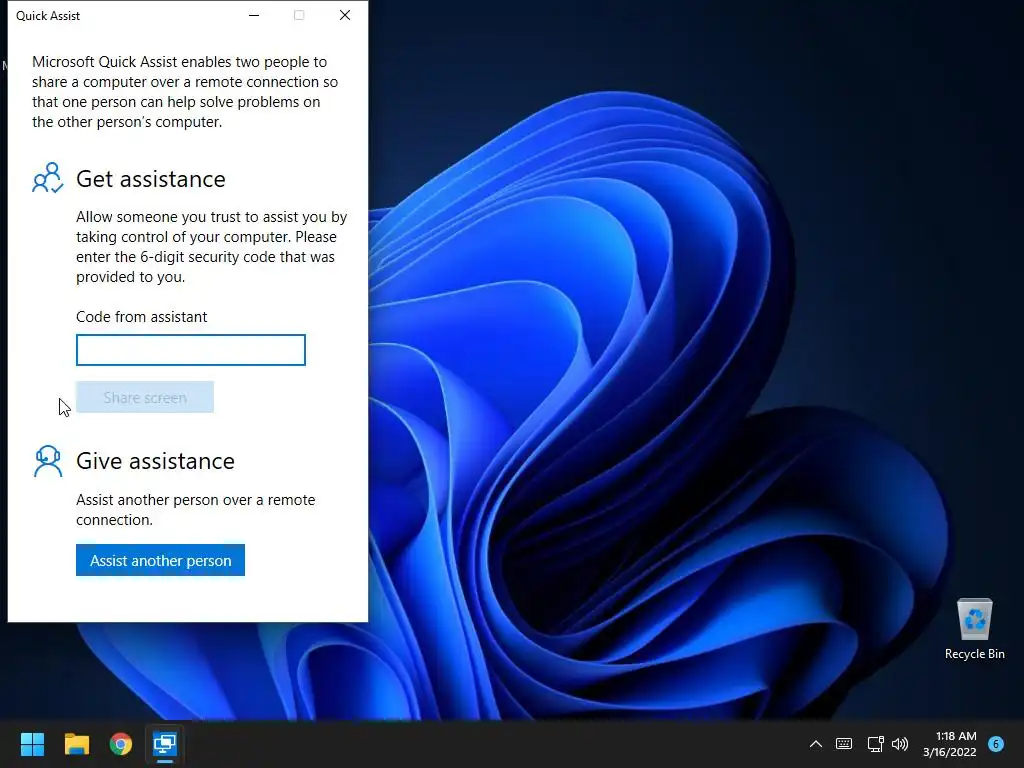Show hidden icons in system tray
This screenshot has width=1024, height=768.
tap(816, 744)
